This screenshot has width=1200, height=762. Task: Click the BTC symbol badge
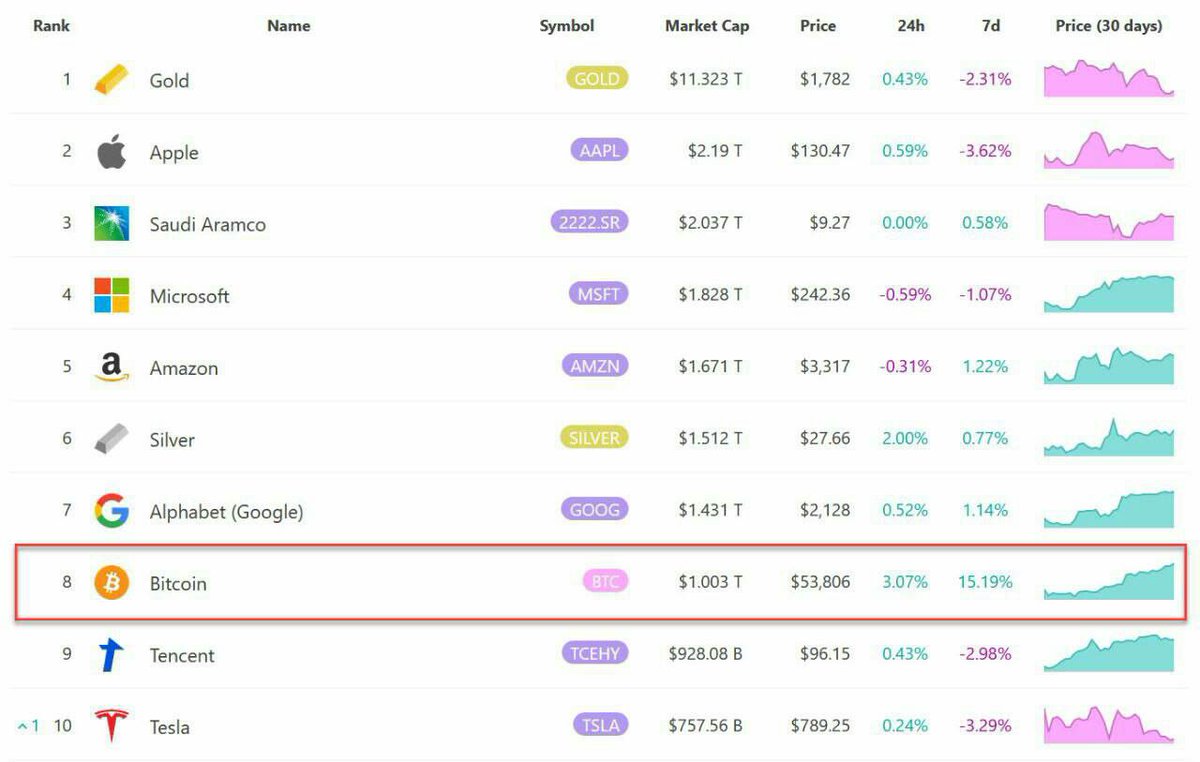point(606,581)
